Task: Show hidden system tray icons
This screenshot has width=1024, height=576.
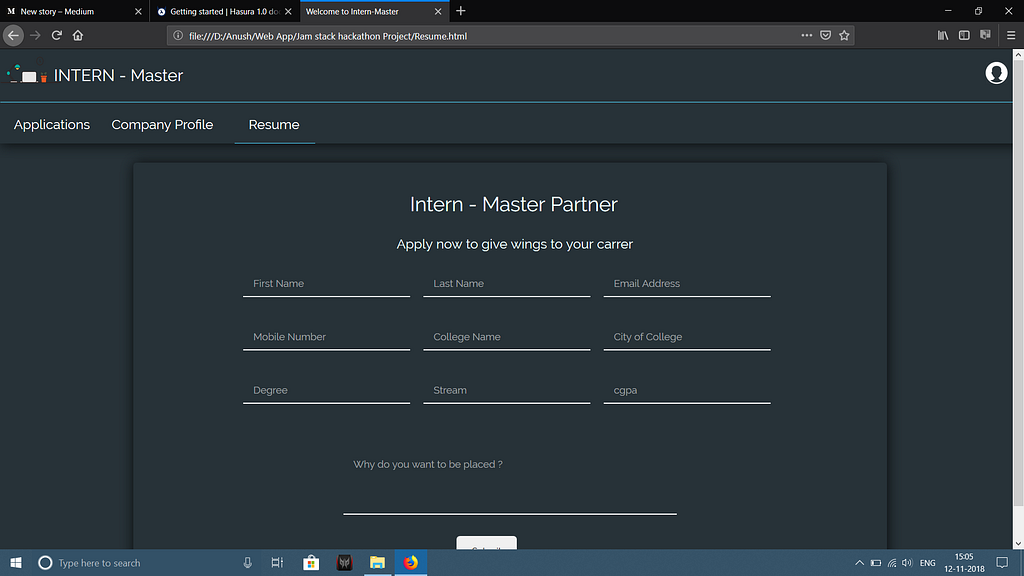Action: coord(859,563)
